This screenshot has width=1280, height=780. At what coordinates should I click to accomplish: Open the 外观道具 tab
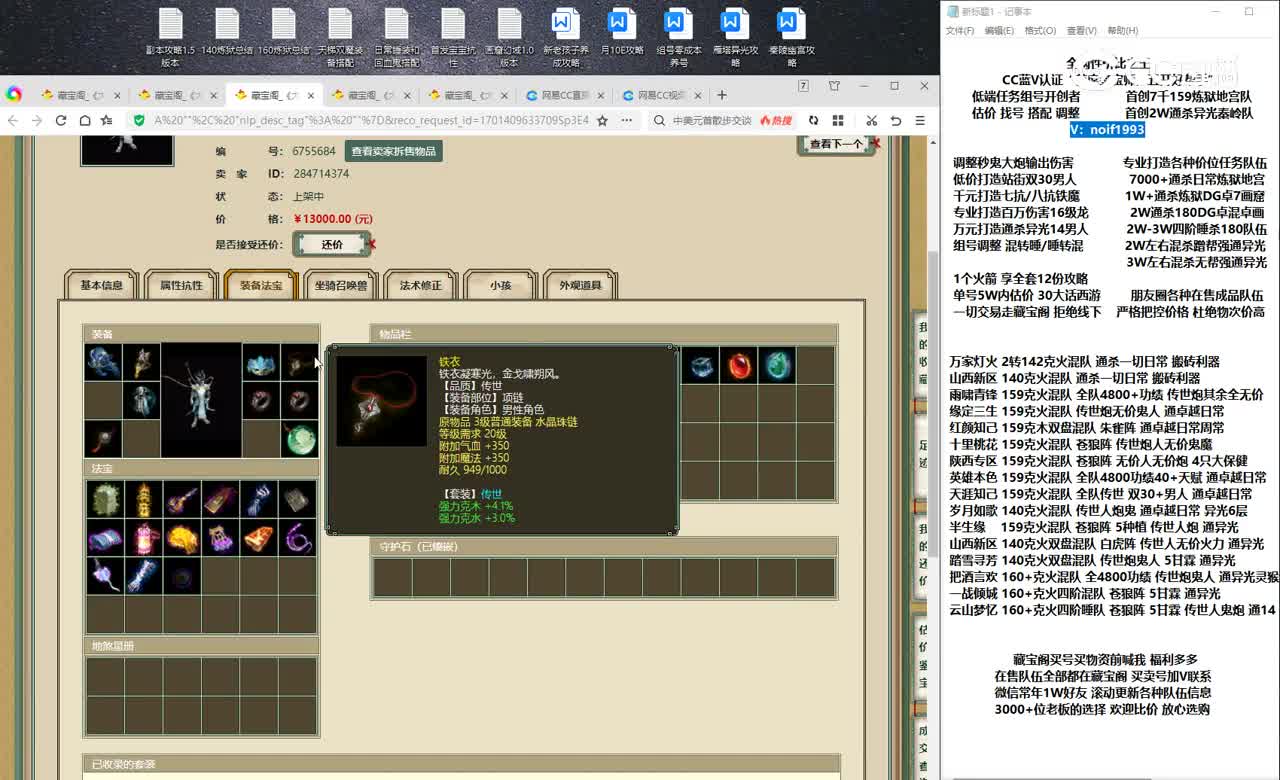click(581, 285)
